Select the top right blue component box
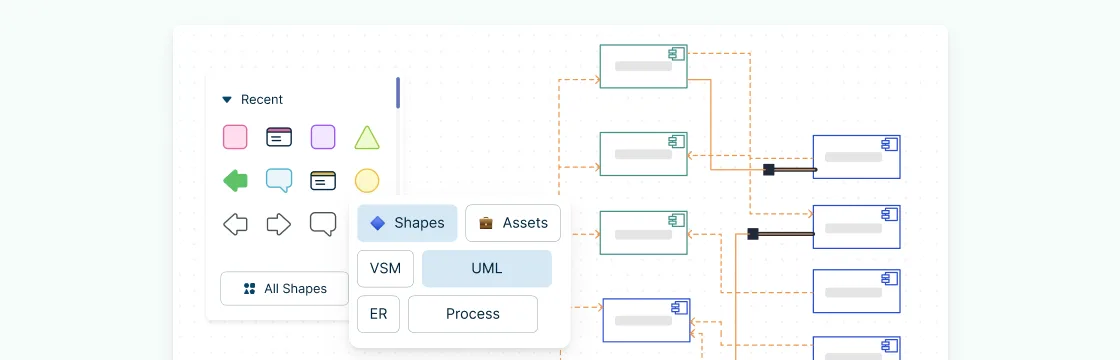Screen dimensions: 1120x360 point(856,157)
